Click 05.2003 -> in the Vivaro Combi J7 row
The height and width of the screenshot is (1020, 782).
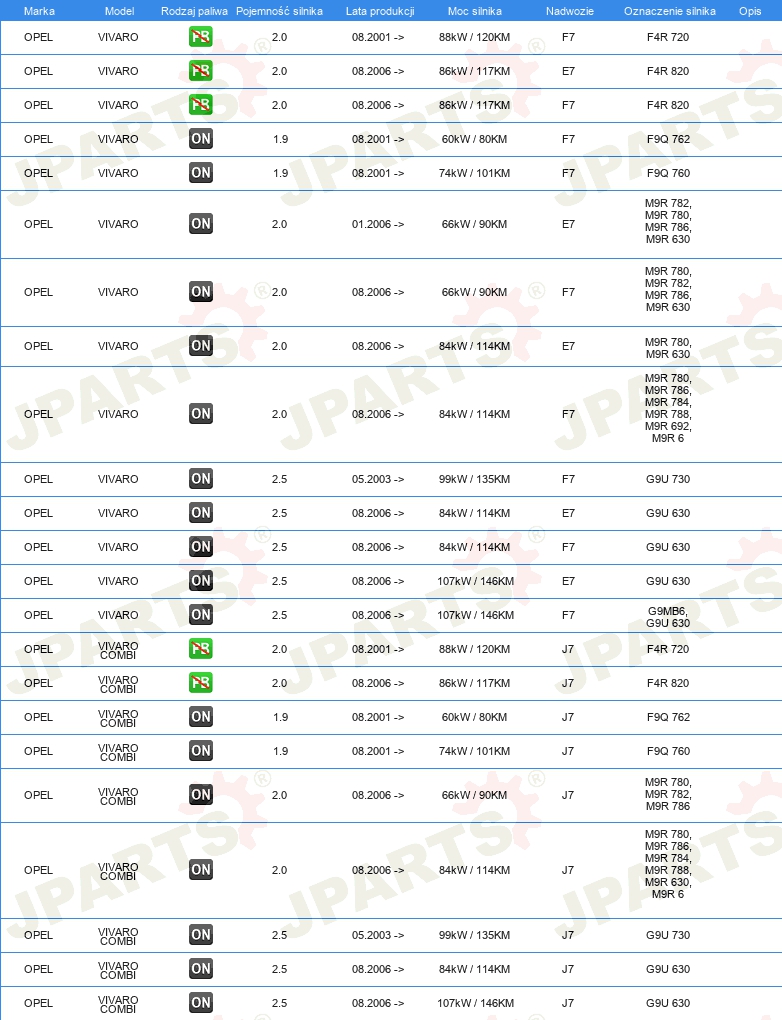point(378,935)
